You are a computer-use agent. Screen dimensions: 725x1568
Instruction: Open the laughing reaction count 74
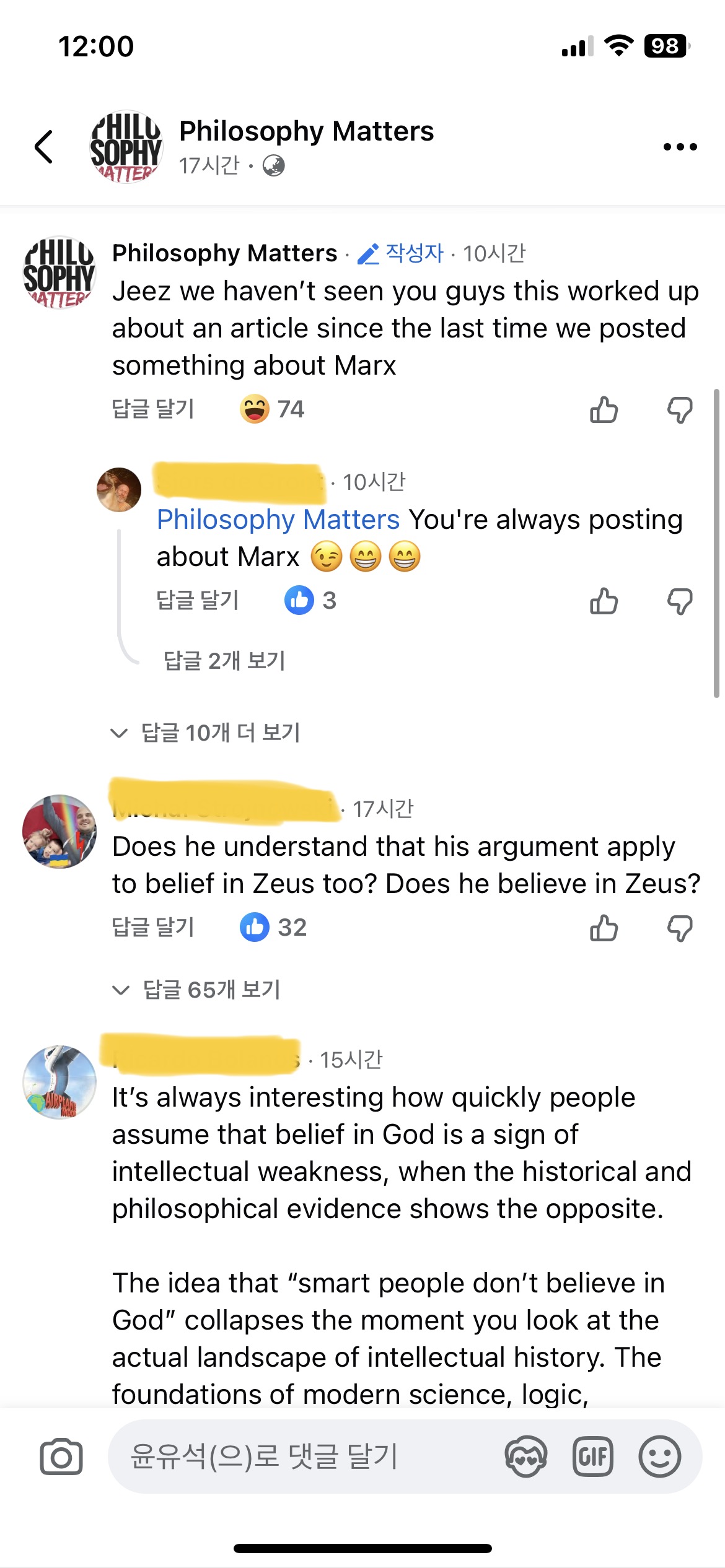(272, 409)
